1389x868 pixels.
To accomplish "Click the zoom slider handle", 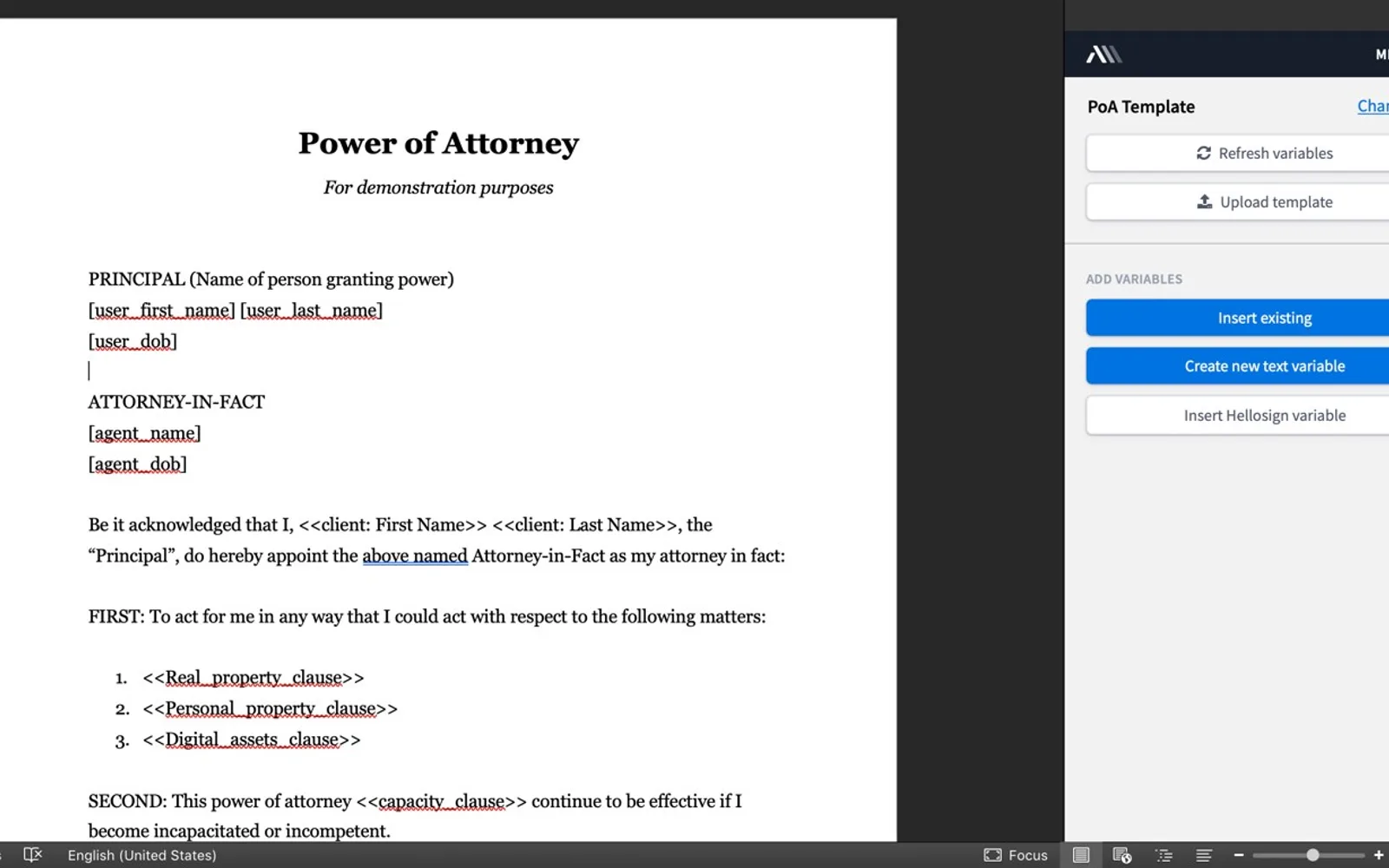I will coord(1313,855).
